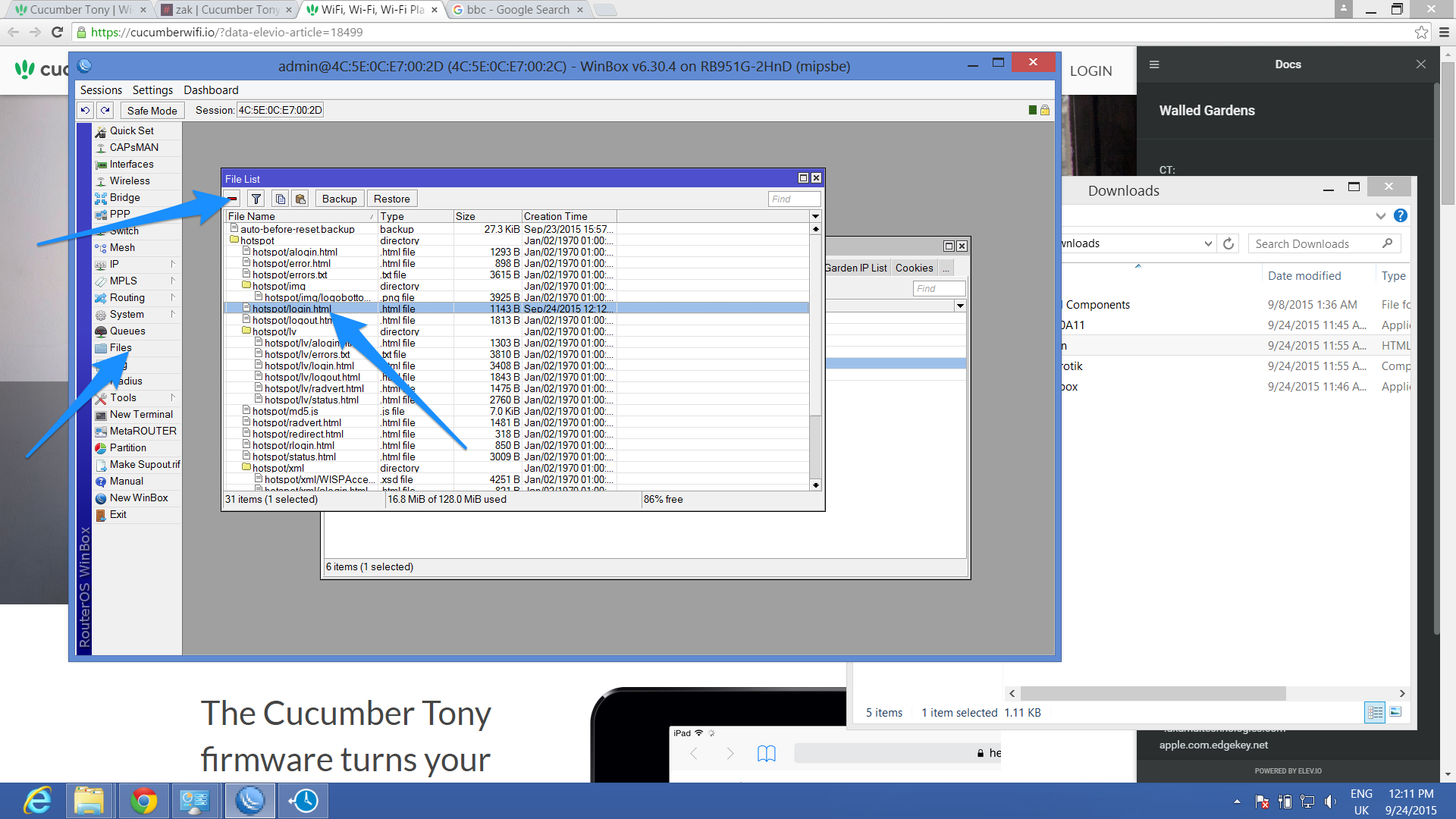Expand the Downloads ribbon chevron
The image size is (1456, 819).
pos(1381,215)
